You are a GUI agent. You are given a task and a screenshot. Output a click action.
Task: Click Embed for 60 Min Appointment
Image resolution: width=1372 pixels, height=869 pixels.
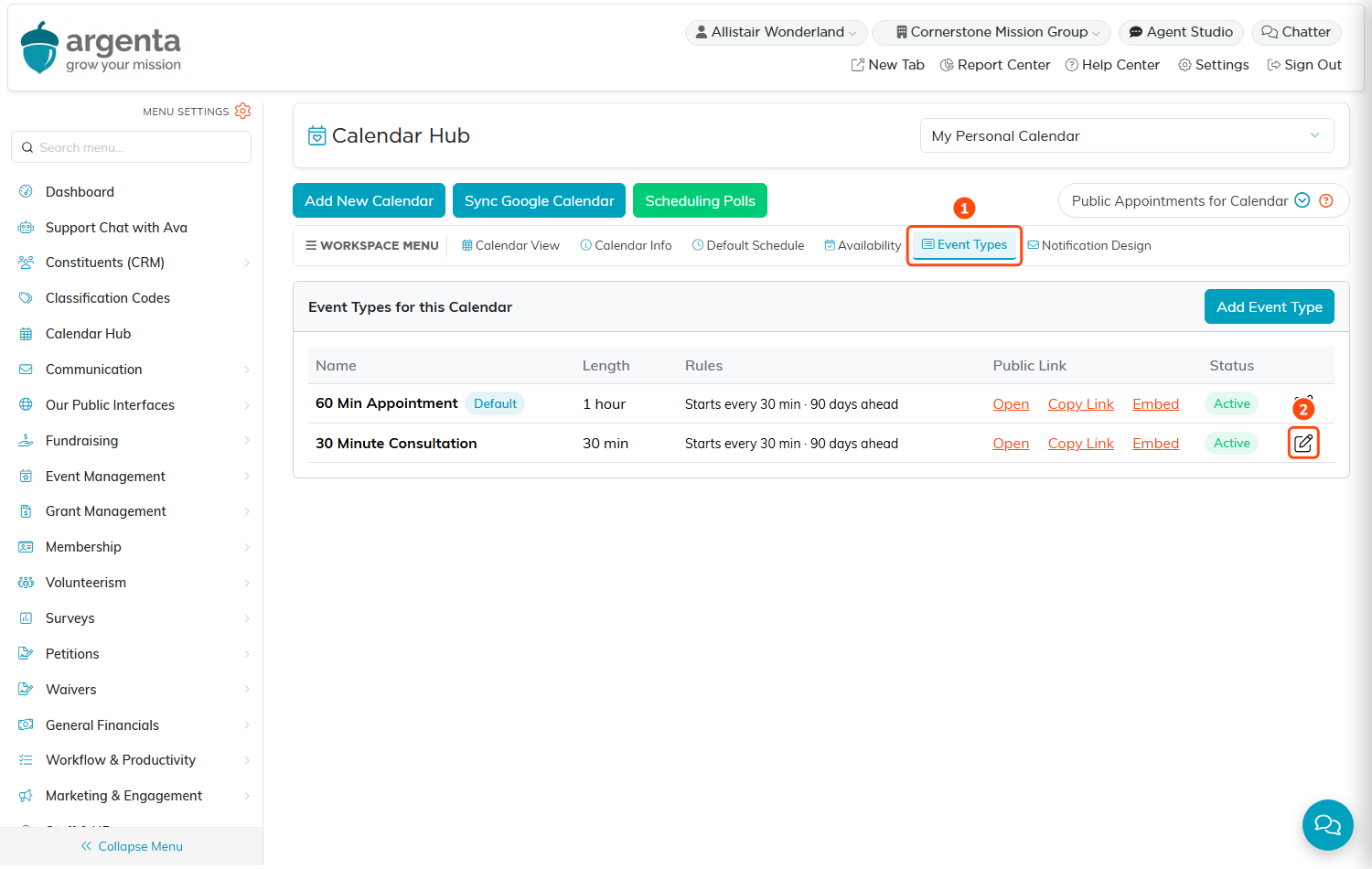point(1155,404)
